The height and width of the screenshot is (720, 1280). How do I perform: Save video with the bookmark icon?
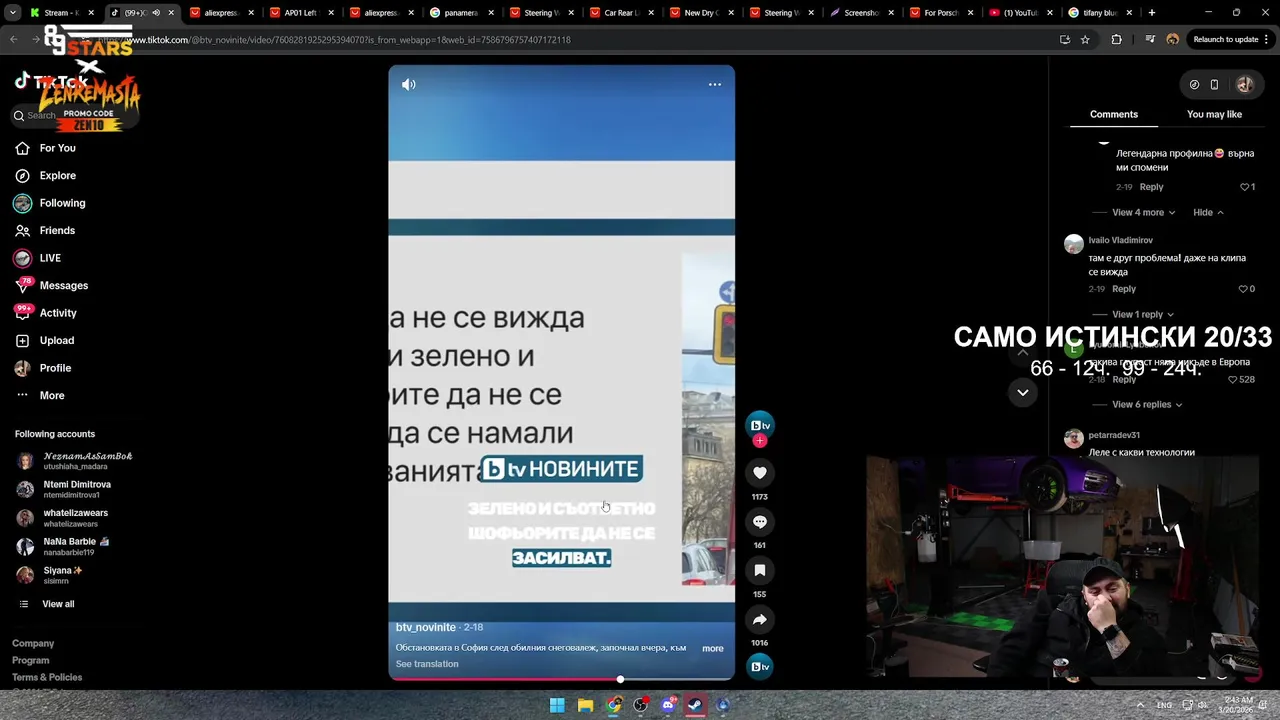point(760,570)
